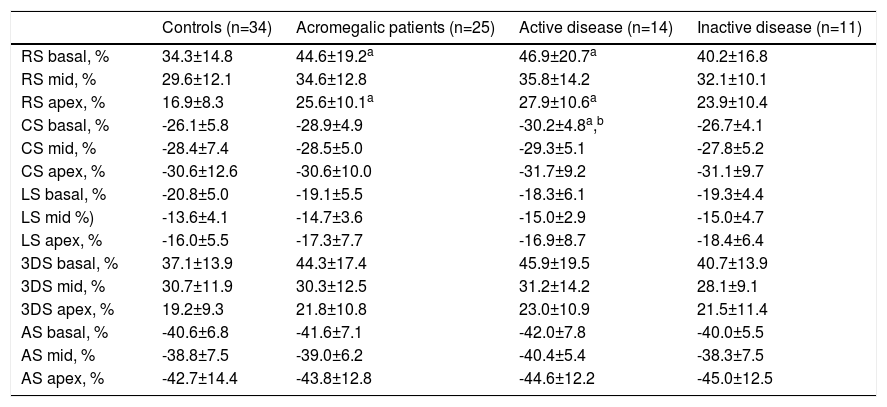Viewport: 887px width, 407px height.
Task: Select the AS apex, % row label
Action: point(62,377)
